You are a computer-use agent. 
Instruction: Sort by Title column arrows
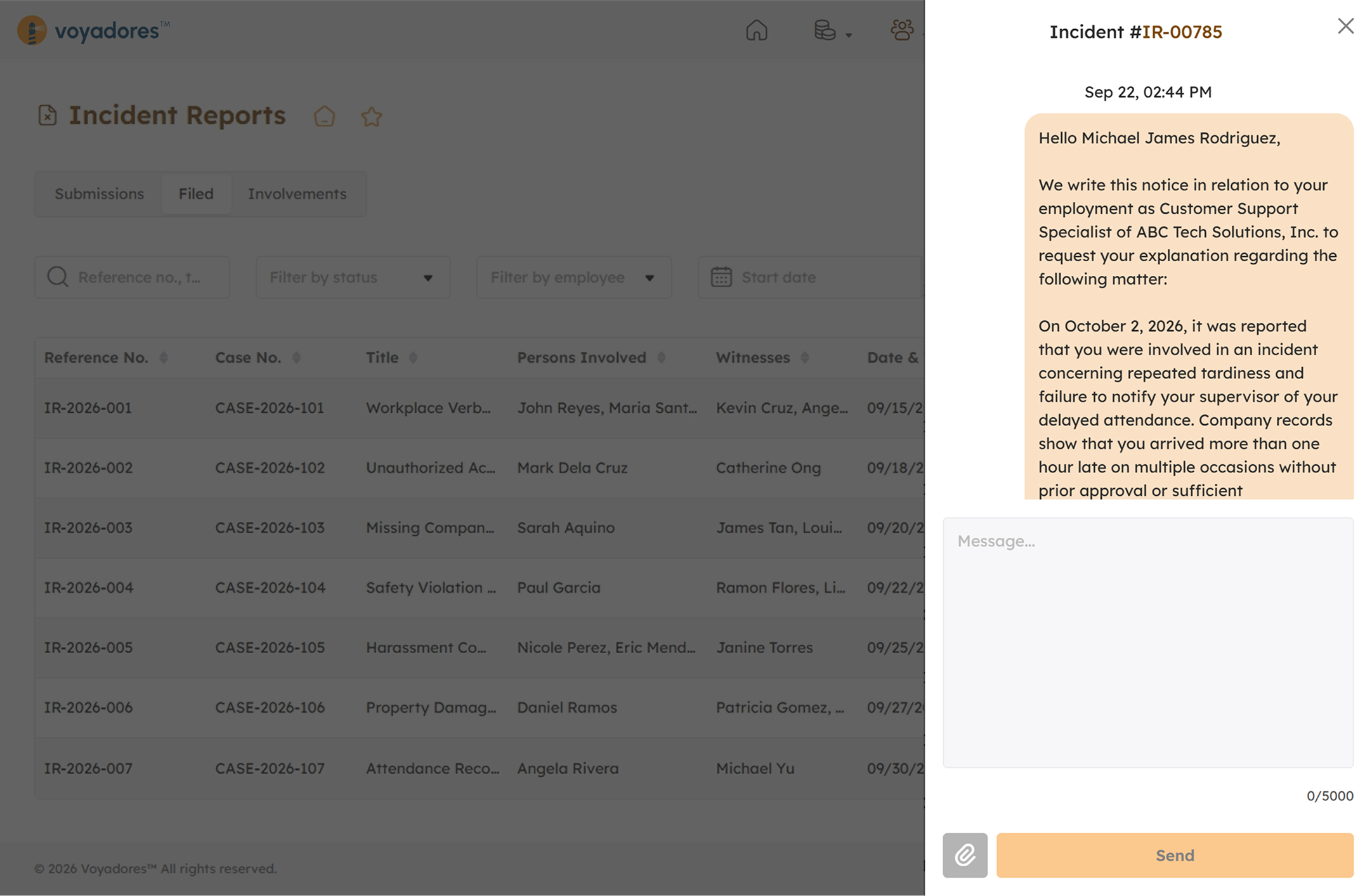[x=413, y=358]
